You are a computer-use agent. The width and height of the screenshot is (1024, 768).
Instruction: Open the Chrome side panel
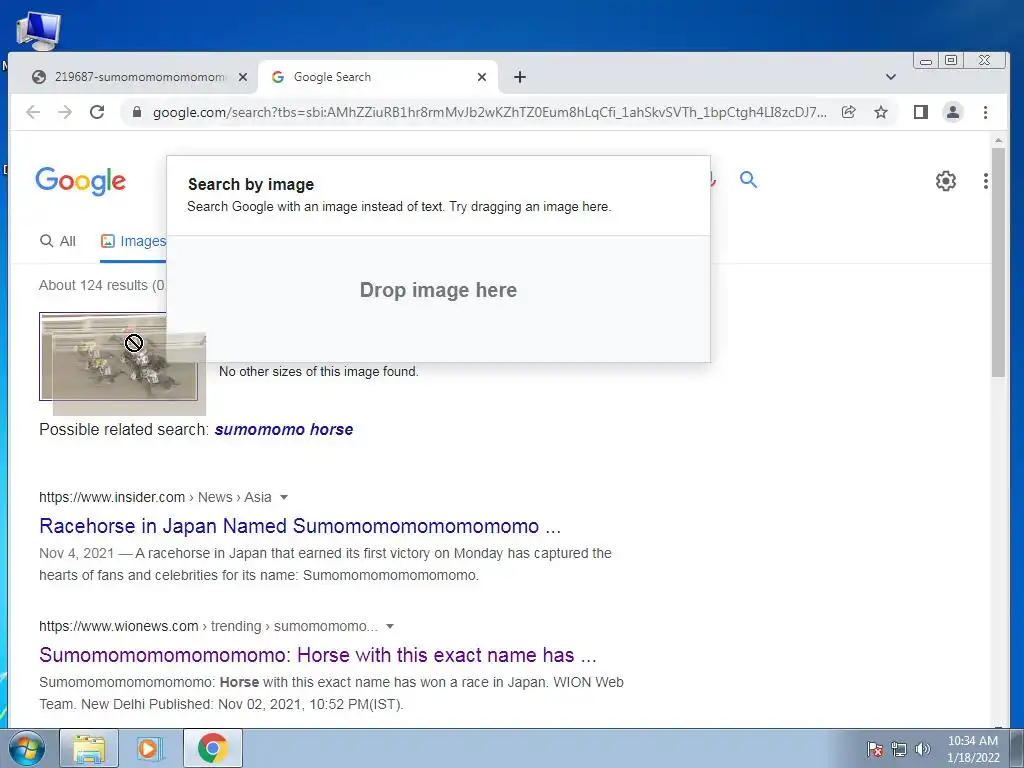(x=921, y=112)
